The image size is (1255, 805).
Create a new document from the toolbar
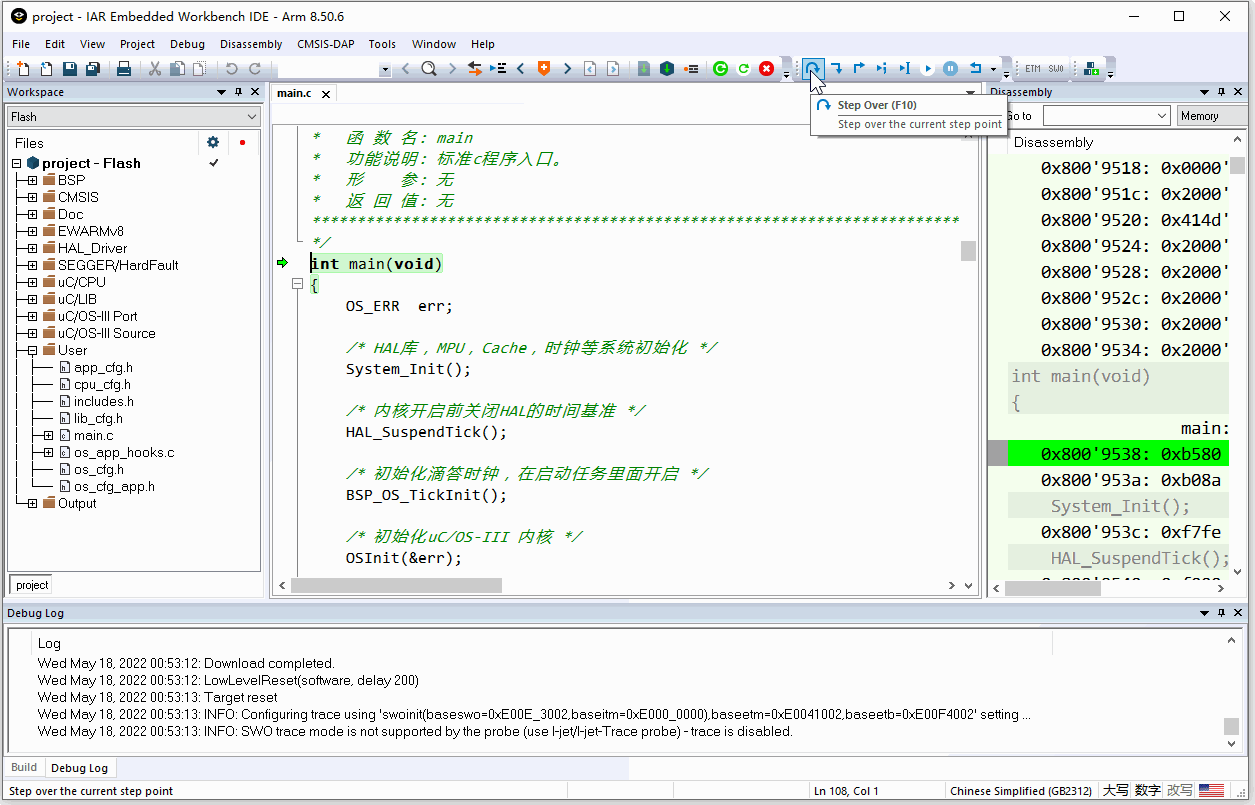coord(24,69)
